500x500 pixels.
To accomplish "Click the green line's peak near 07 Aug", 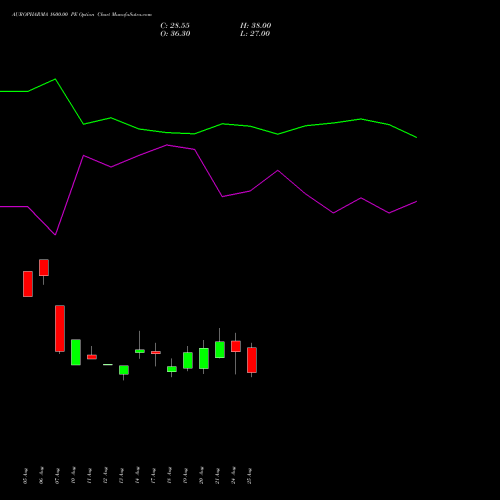I will (55, 79).
